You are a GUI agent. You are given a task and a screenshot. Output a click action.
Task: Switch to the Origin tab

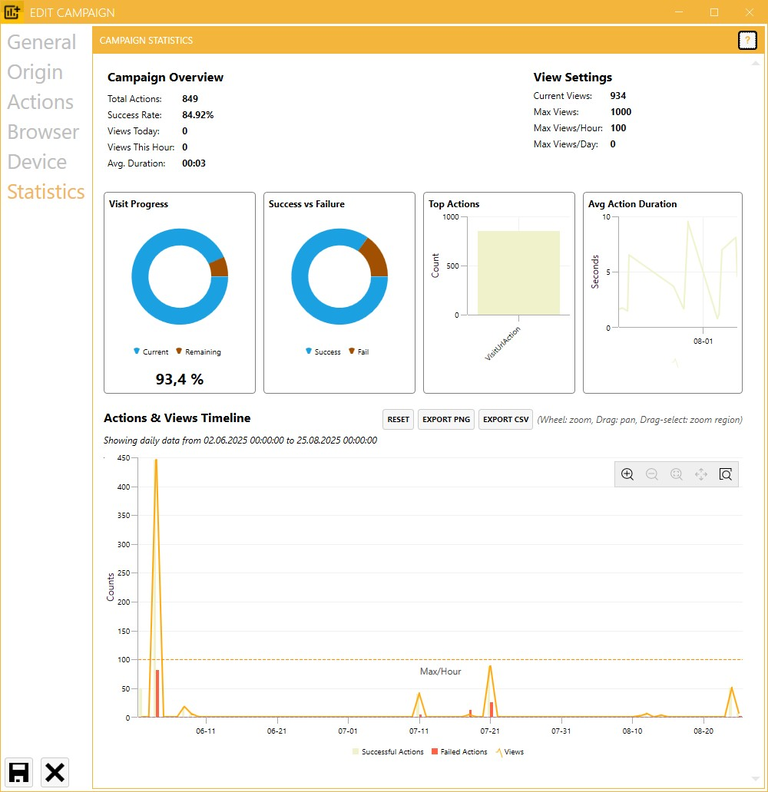(35, 72)
